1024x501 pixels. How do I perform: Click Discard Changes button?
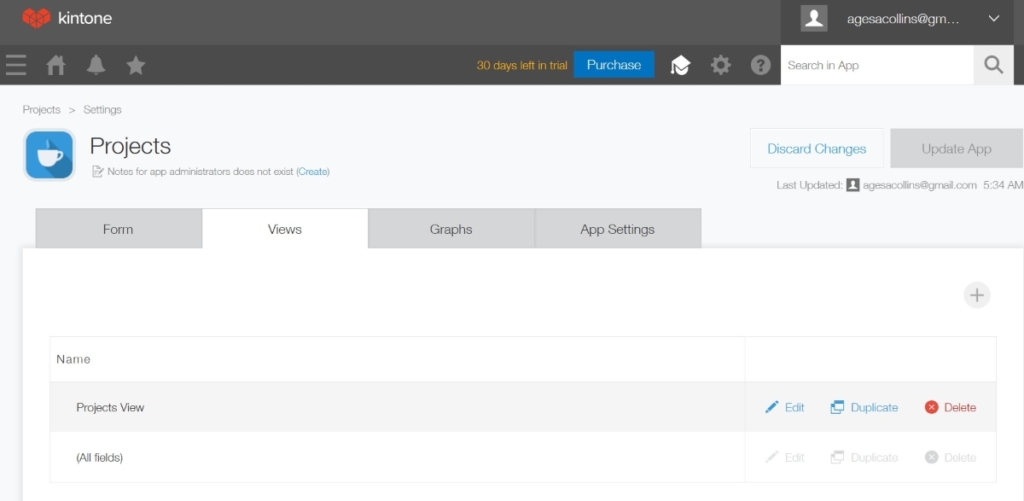coord(816,149)
